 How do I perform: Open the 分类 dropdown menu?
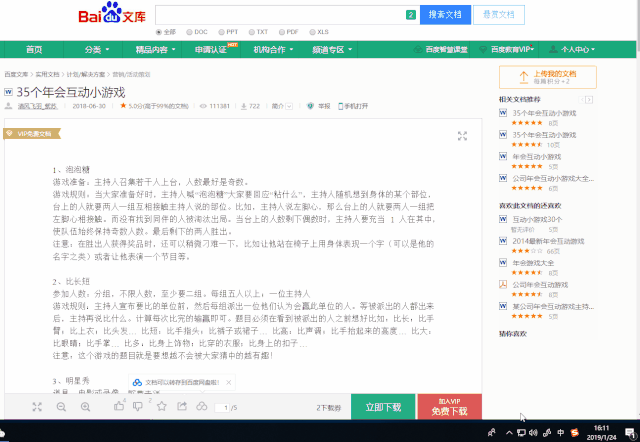[x=97, y=49]
